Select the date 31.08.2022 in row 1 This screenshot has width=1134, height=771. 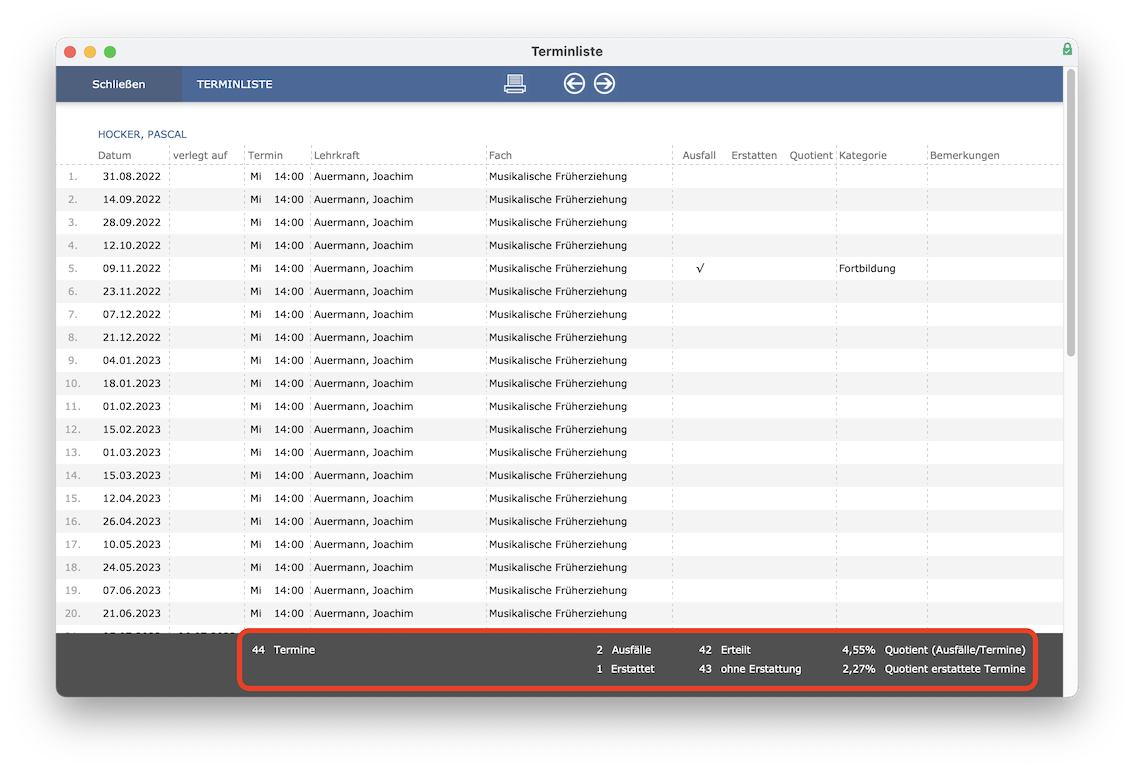(132, 176)
